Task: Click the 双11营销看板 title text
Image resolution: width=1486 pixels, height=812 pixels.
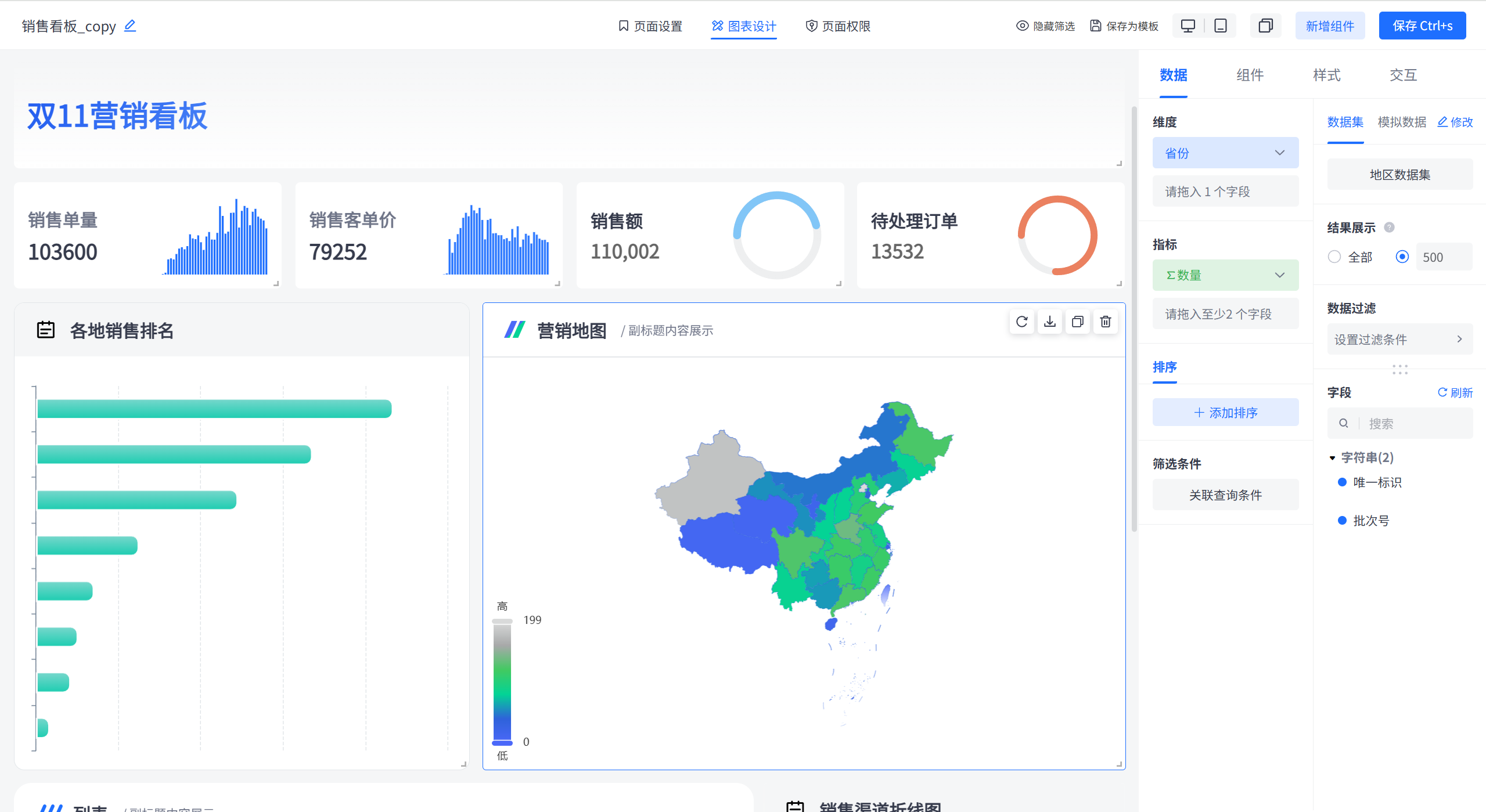Action: pos(117,116)
